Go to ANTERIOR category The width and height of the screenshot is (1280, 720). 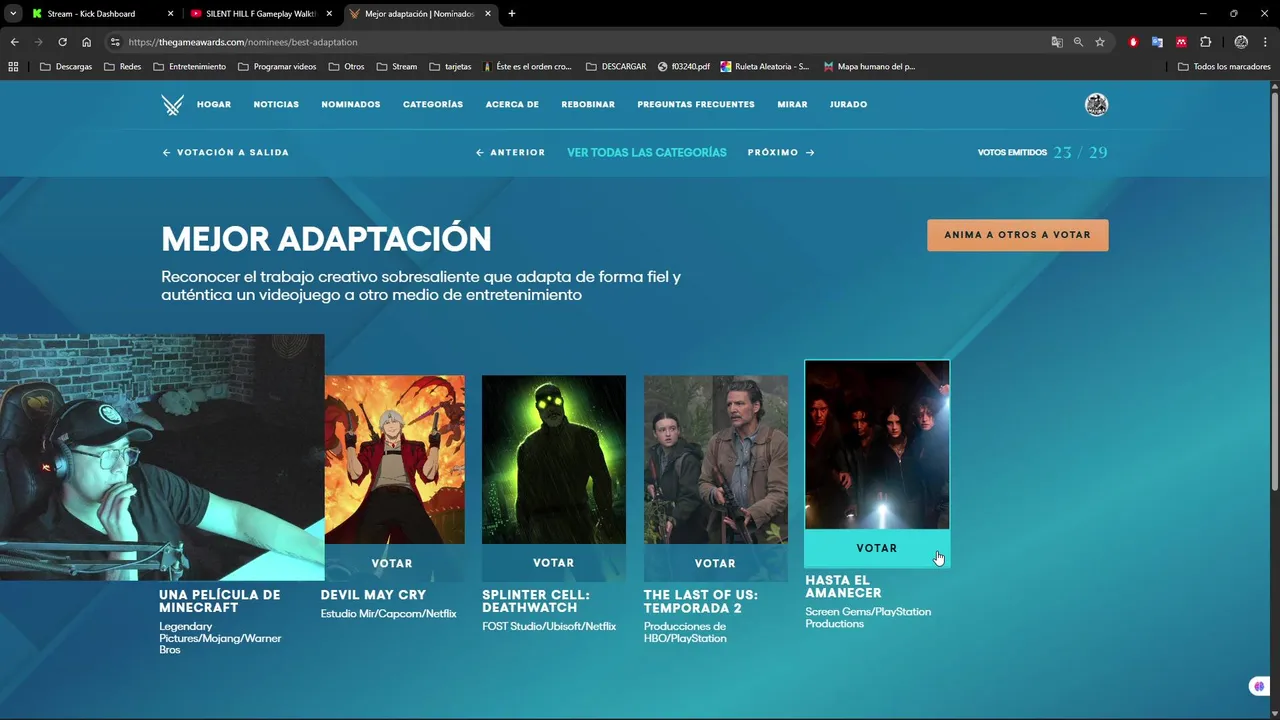coord(510,153)
